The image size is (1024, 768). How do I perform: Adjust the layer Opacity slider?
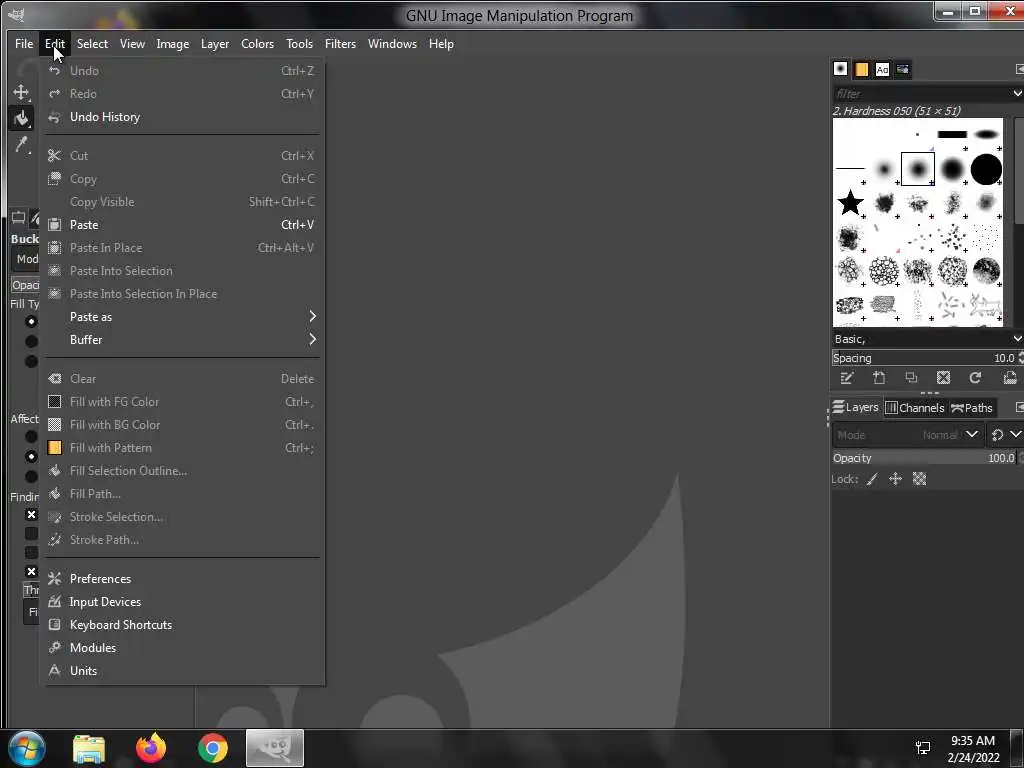[x=924, y=458]
